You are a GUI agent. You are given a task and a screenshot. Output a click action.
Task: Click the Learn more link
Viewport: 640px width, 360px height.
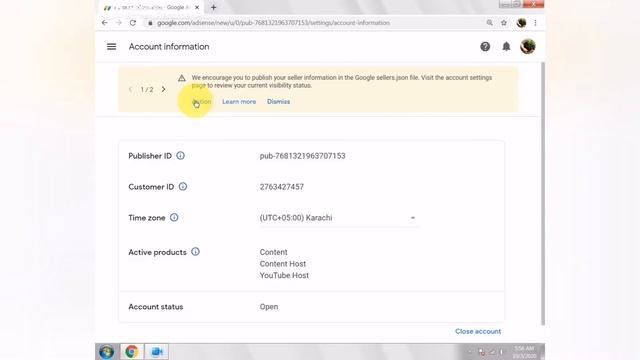click(x=239, y=102)
